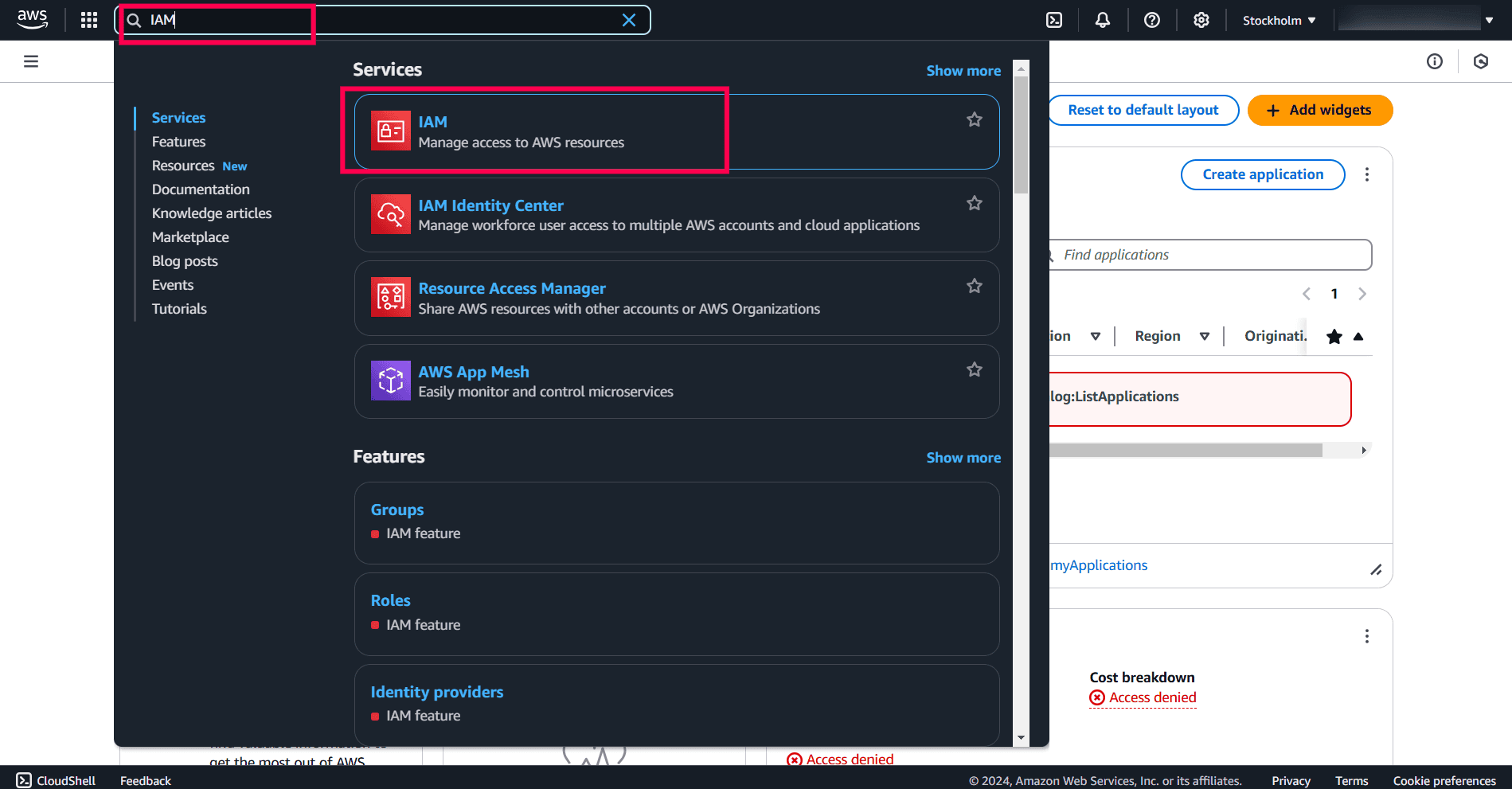Open the help panel
1512x789 pixels.
coord(1152,19)
